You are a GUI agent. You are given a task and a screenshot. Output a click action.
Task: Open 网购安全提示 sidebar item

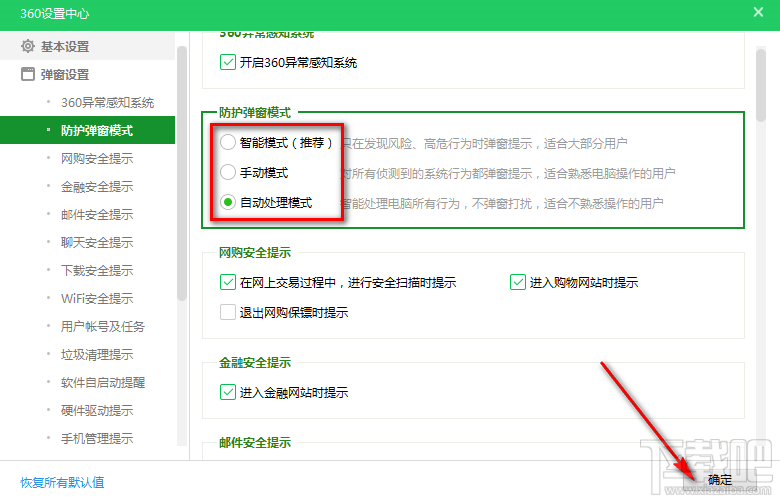pos(97,159)
